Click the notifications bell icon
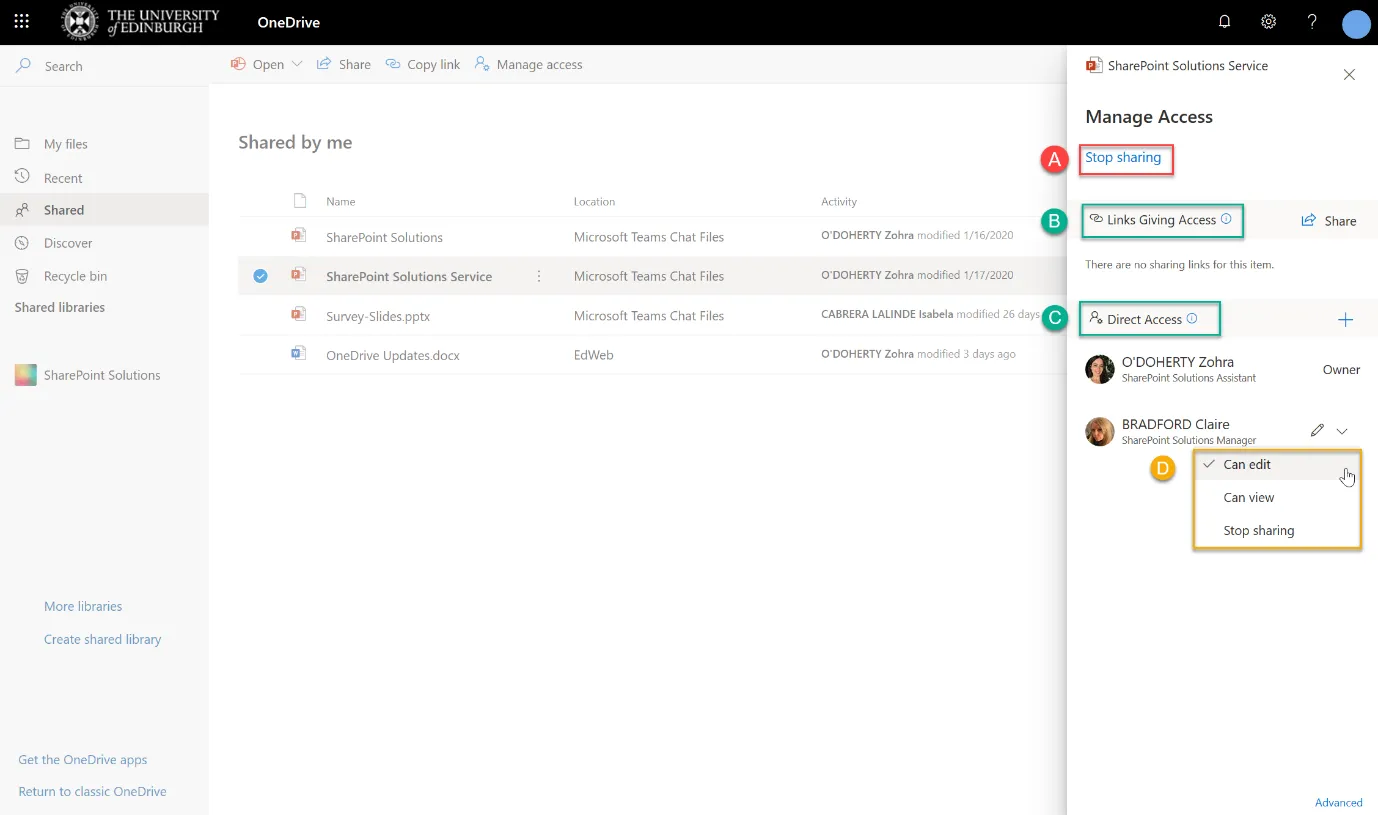1378x815 pixels. pyautogui.click(x=1224, y=21)
